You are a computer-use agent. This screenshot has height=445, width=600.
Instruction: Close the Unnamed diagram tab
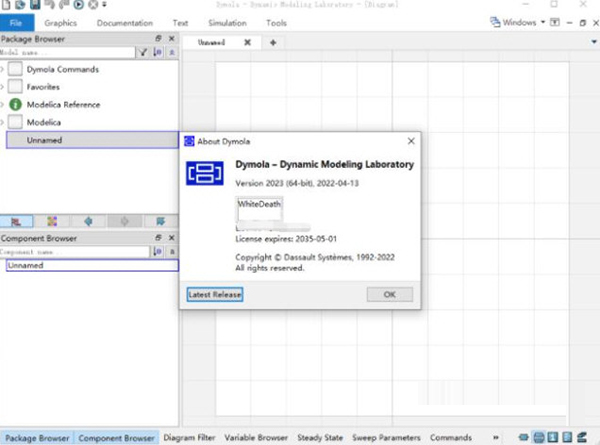click(x=247, y=43)
